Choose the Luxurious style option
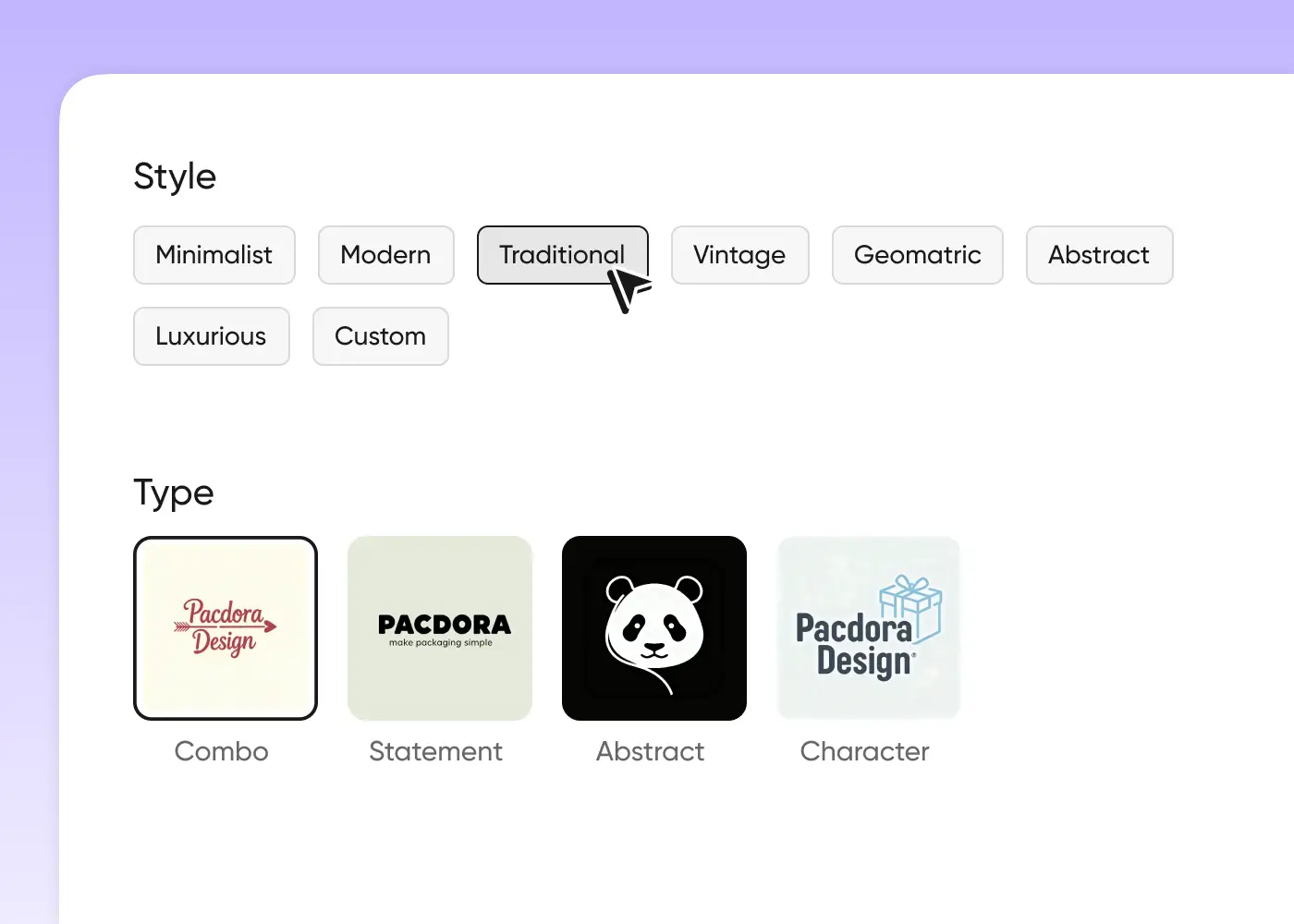Viewport: 1294px width, 924px height. pos(211,336)
